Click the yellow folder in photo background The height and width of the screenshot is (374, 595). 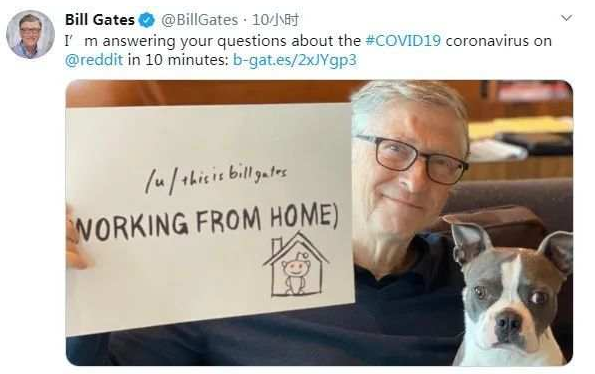pyautogui.click(x=520, y=127)
